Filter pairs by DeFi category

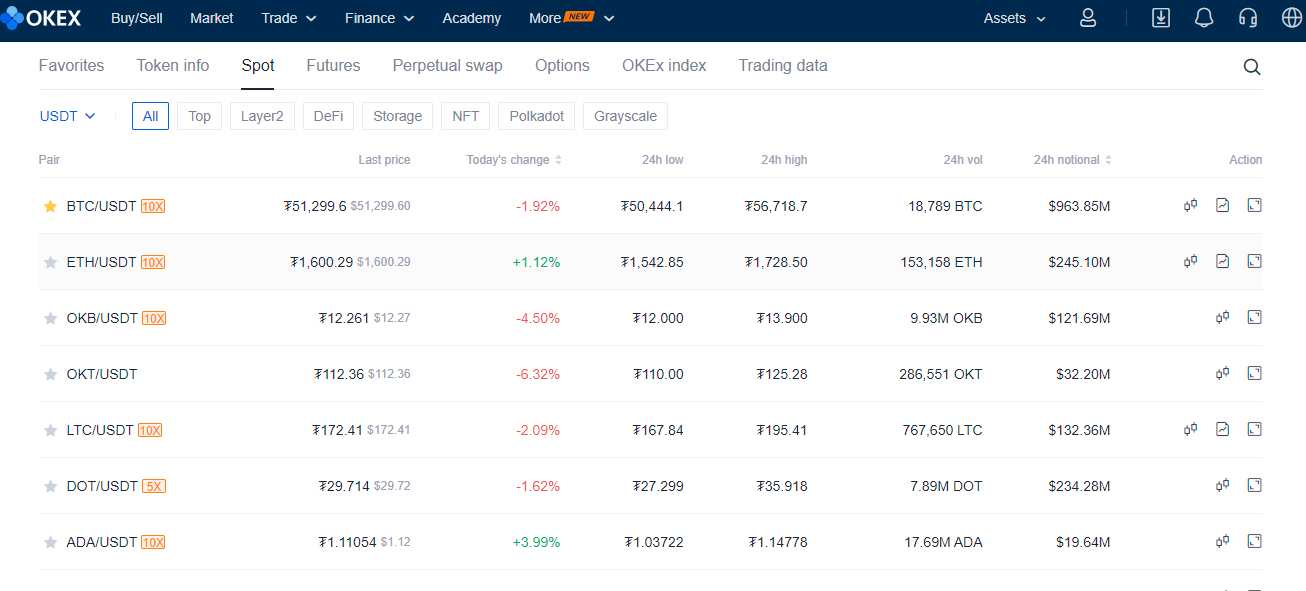tap(328, 116)
